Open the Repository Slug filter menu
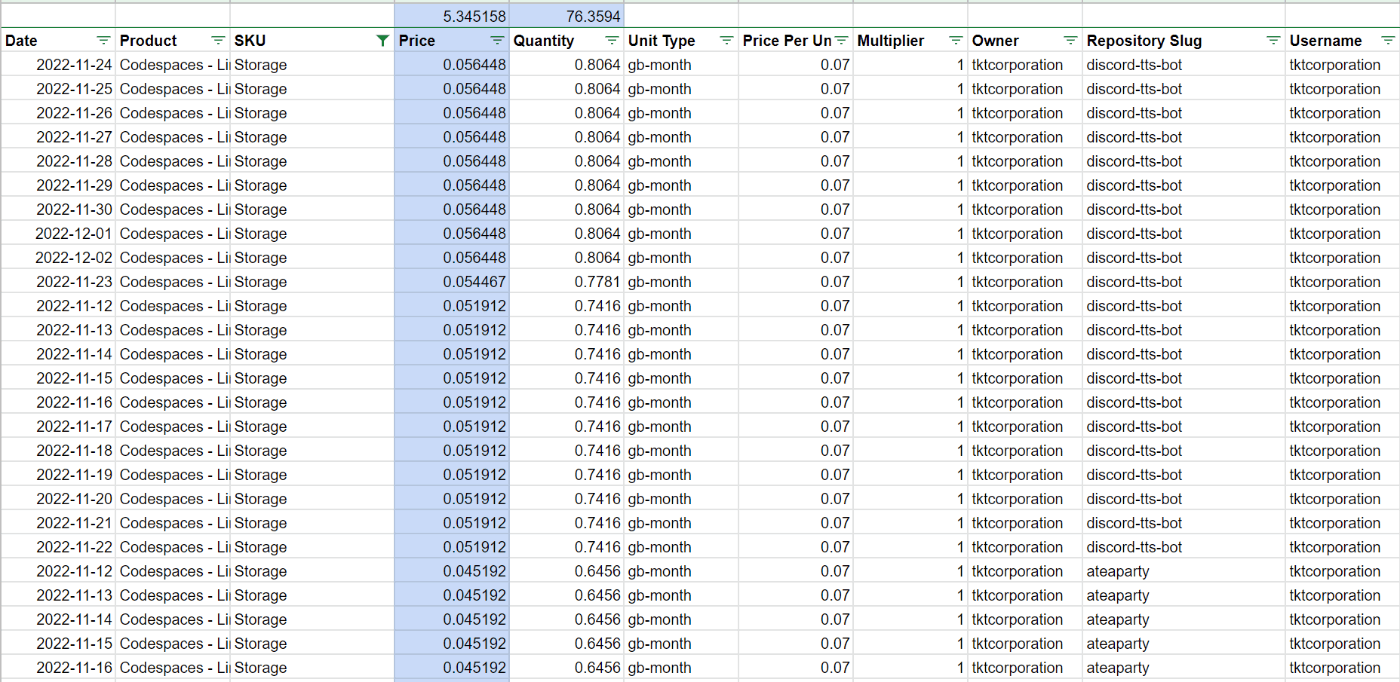The width and height of the screenshot is (1400, 682). click(x=1273, y=41)
